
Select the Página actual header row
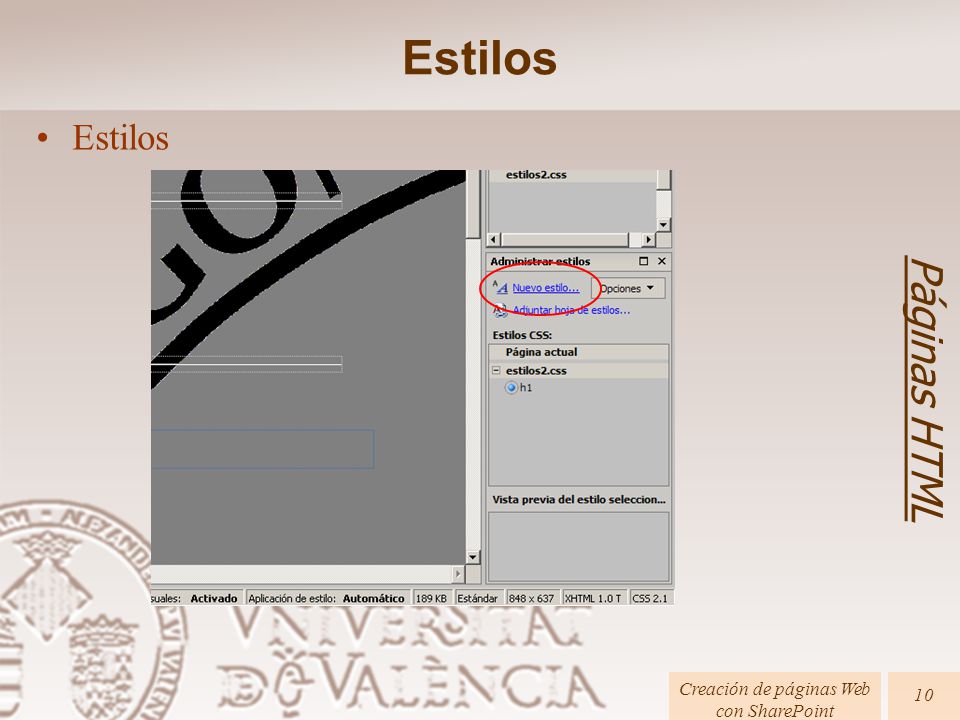click(x=579, y=352)
